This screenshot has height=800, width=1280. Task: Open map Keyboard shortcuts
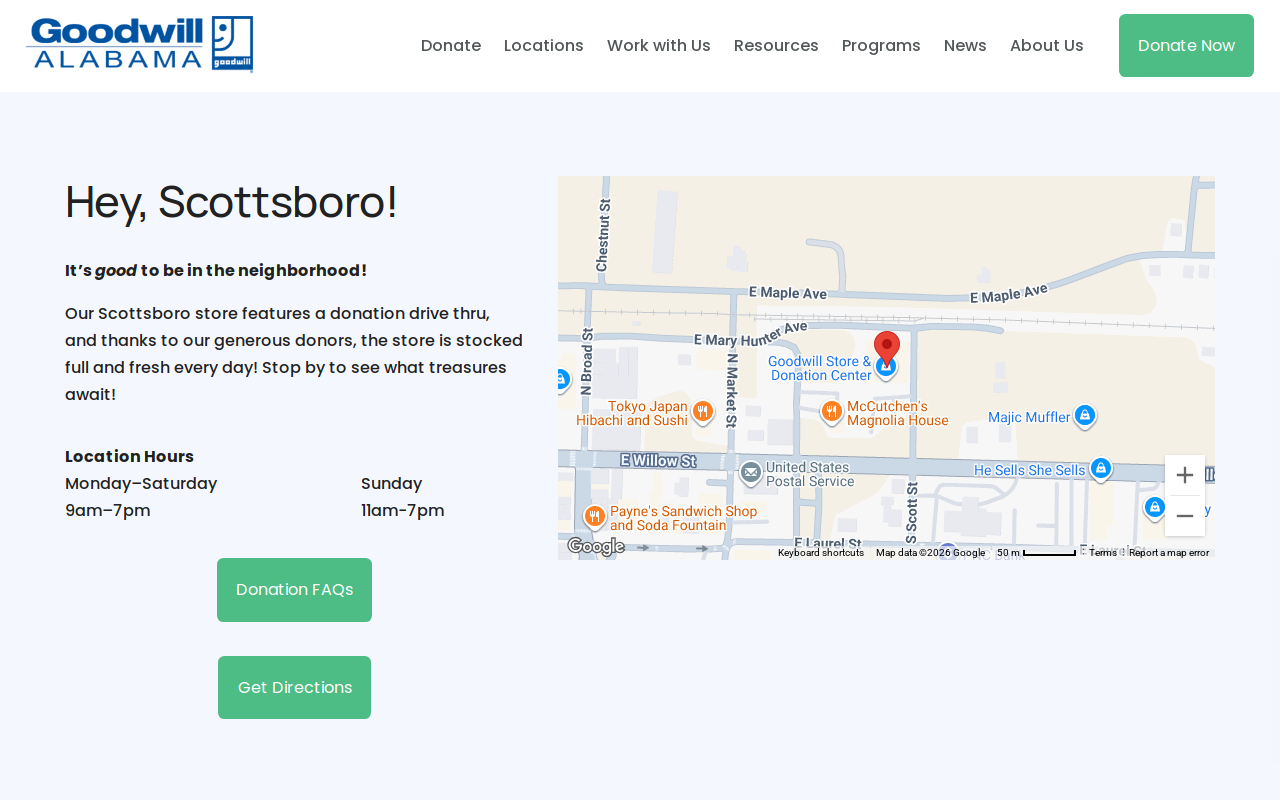pos(821,553)
